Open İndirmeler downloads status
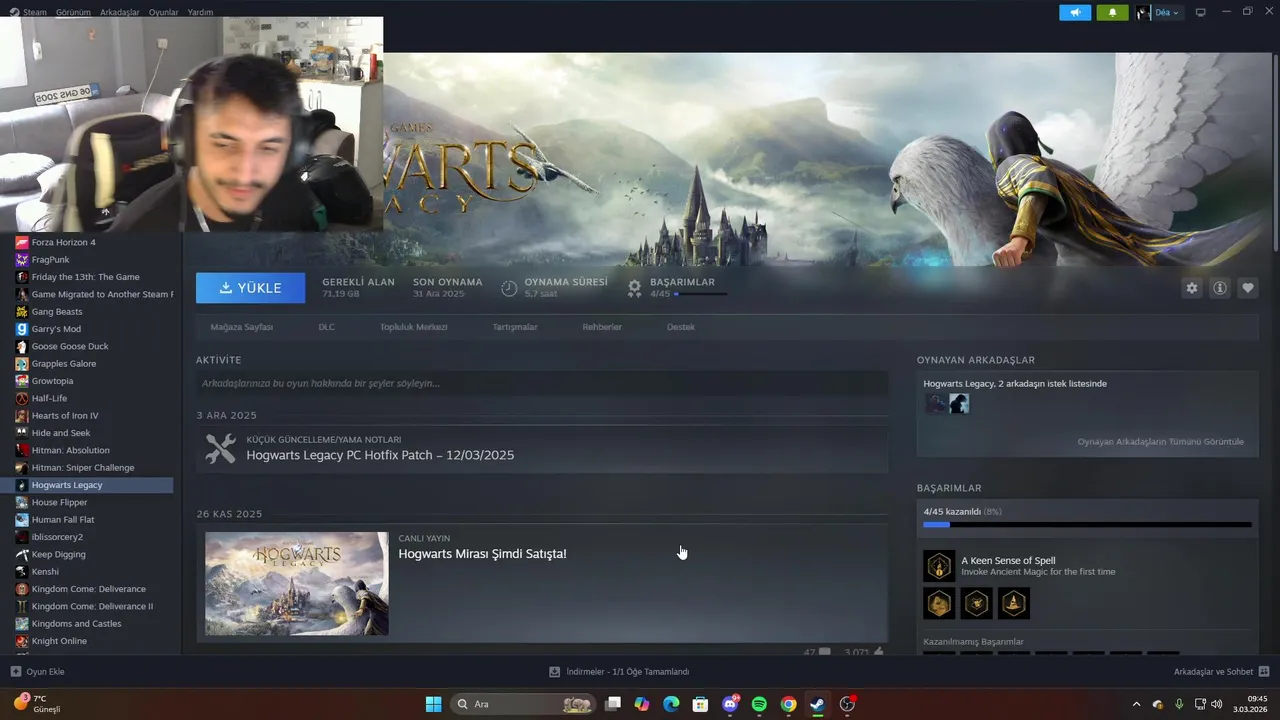This screenshot has height=720, width=1280. (620, 672)
